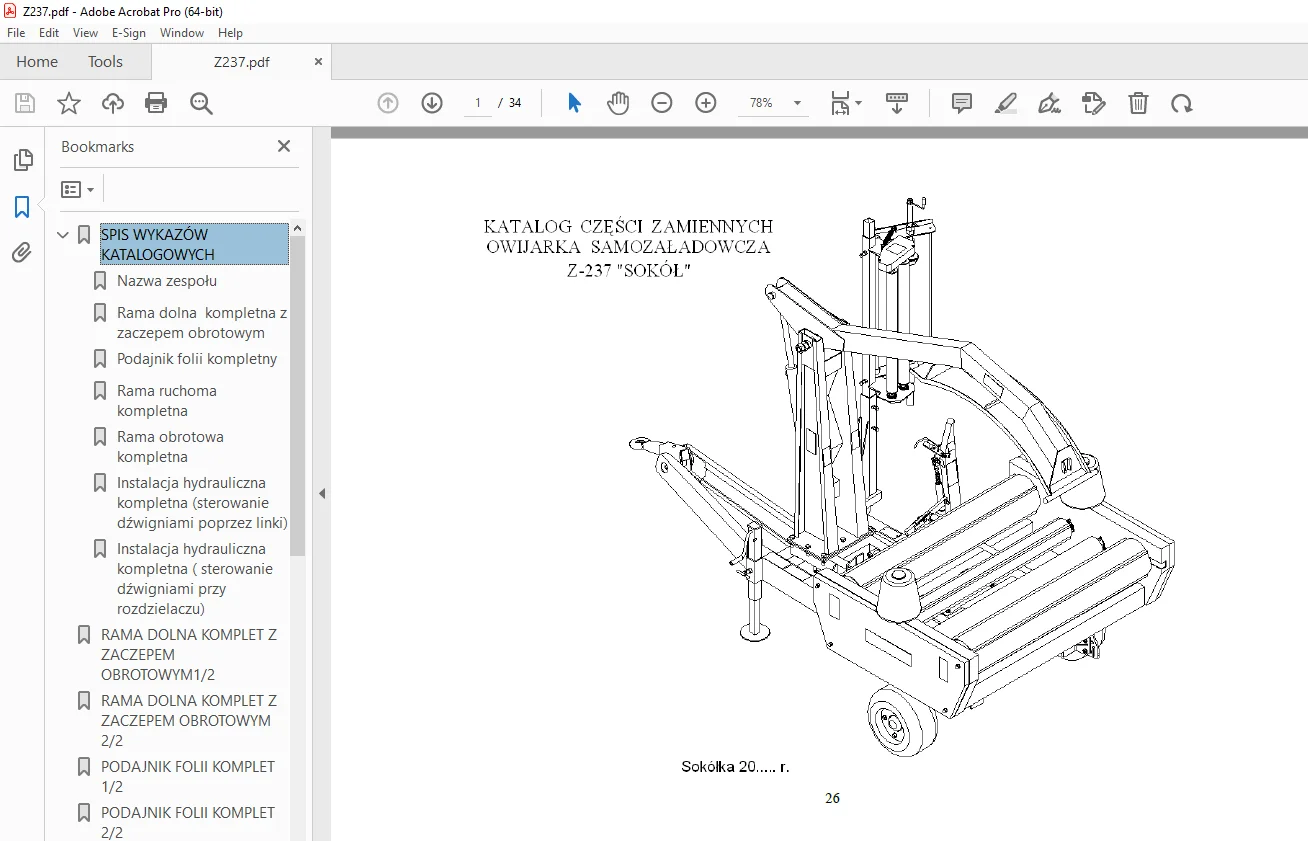Collapse the SPIS WYKAZÓW KATALOGOWYCH bookmark
Viewport: 1308px width, 841px height.
pyautogui.click(x=64, y=235)
